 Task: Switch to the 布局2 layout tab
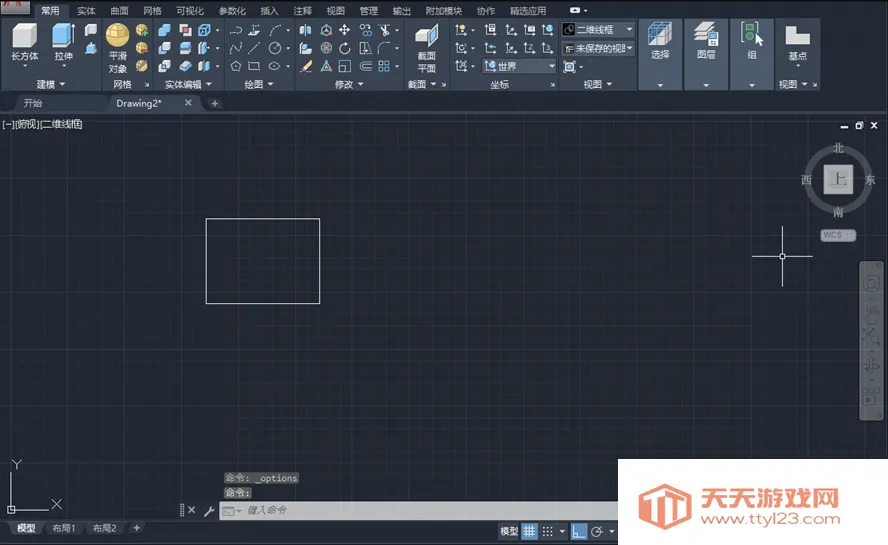click(x=104, y=528)
